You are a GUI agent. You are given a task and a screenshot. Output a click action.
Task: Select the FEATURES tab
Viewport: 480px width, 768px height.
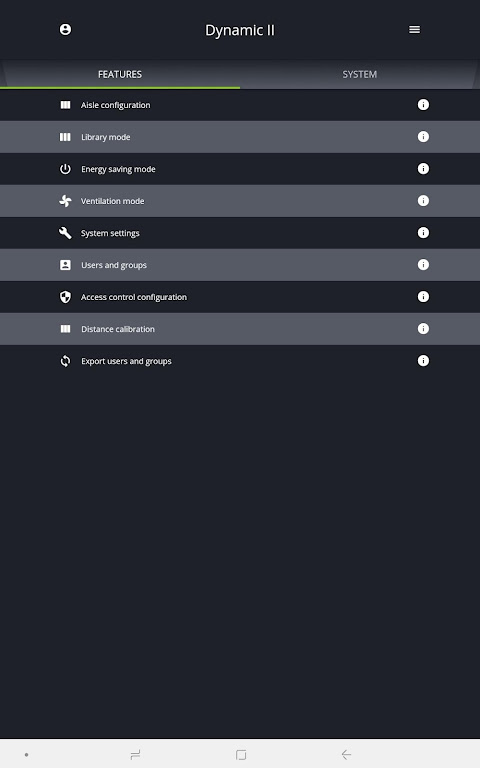120,74
